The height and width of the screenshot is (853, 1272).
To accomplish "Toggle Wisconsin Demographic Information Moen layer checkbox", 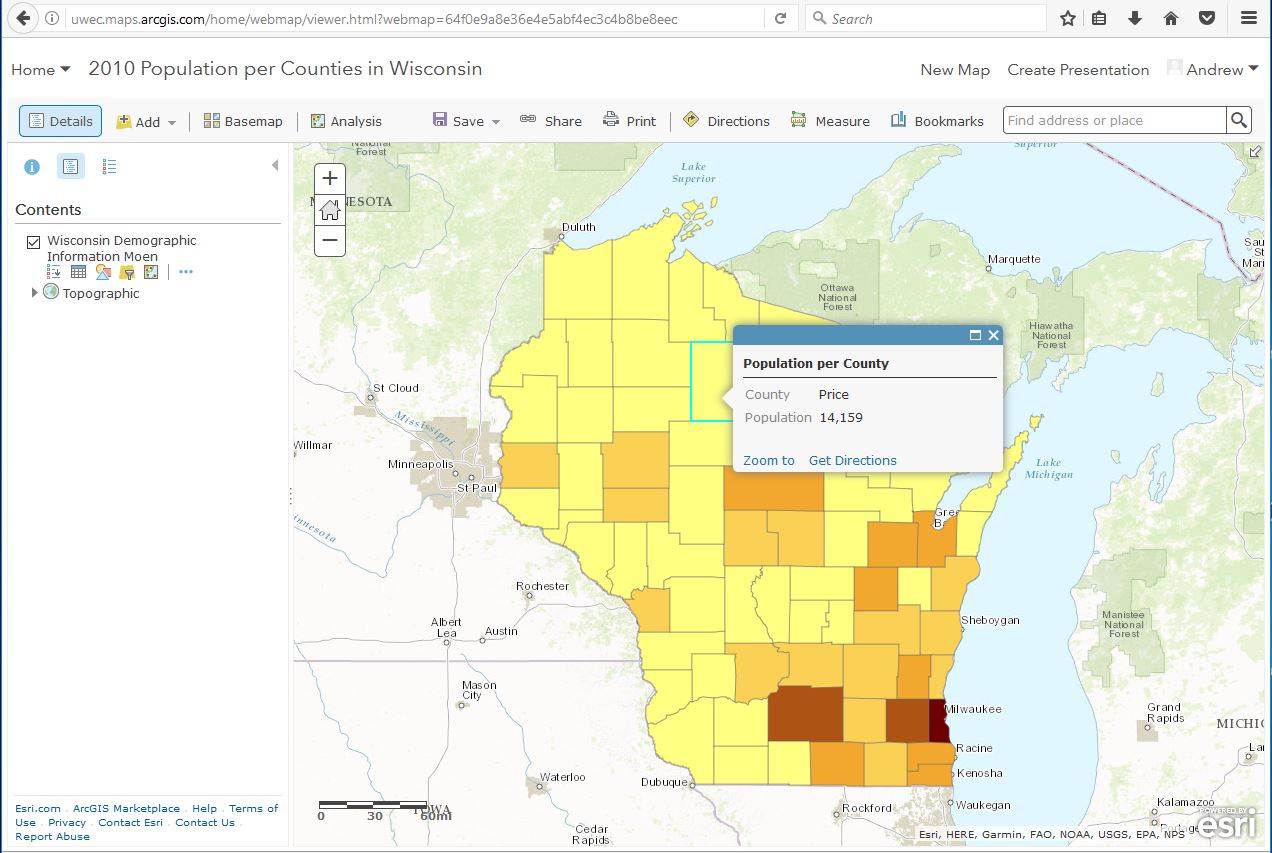I will click(34, 241).
